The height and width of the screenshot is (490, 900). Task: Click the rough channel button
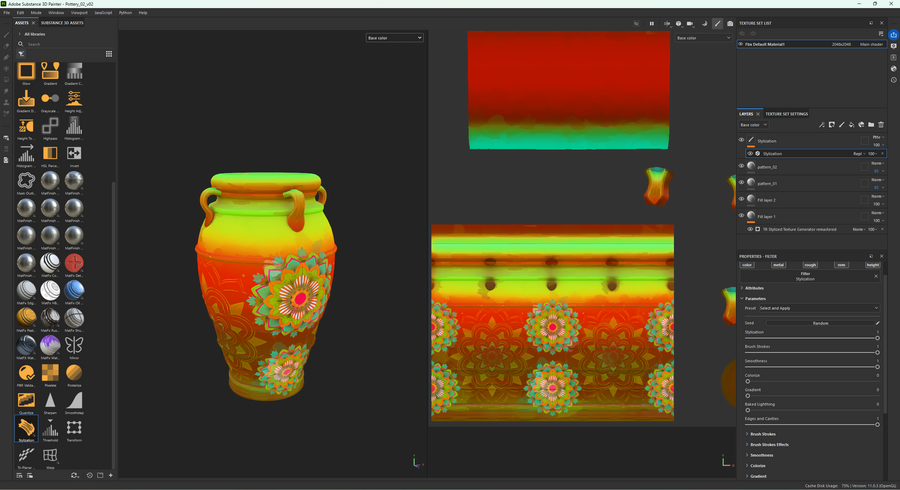[810, 265]
